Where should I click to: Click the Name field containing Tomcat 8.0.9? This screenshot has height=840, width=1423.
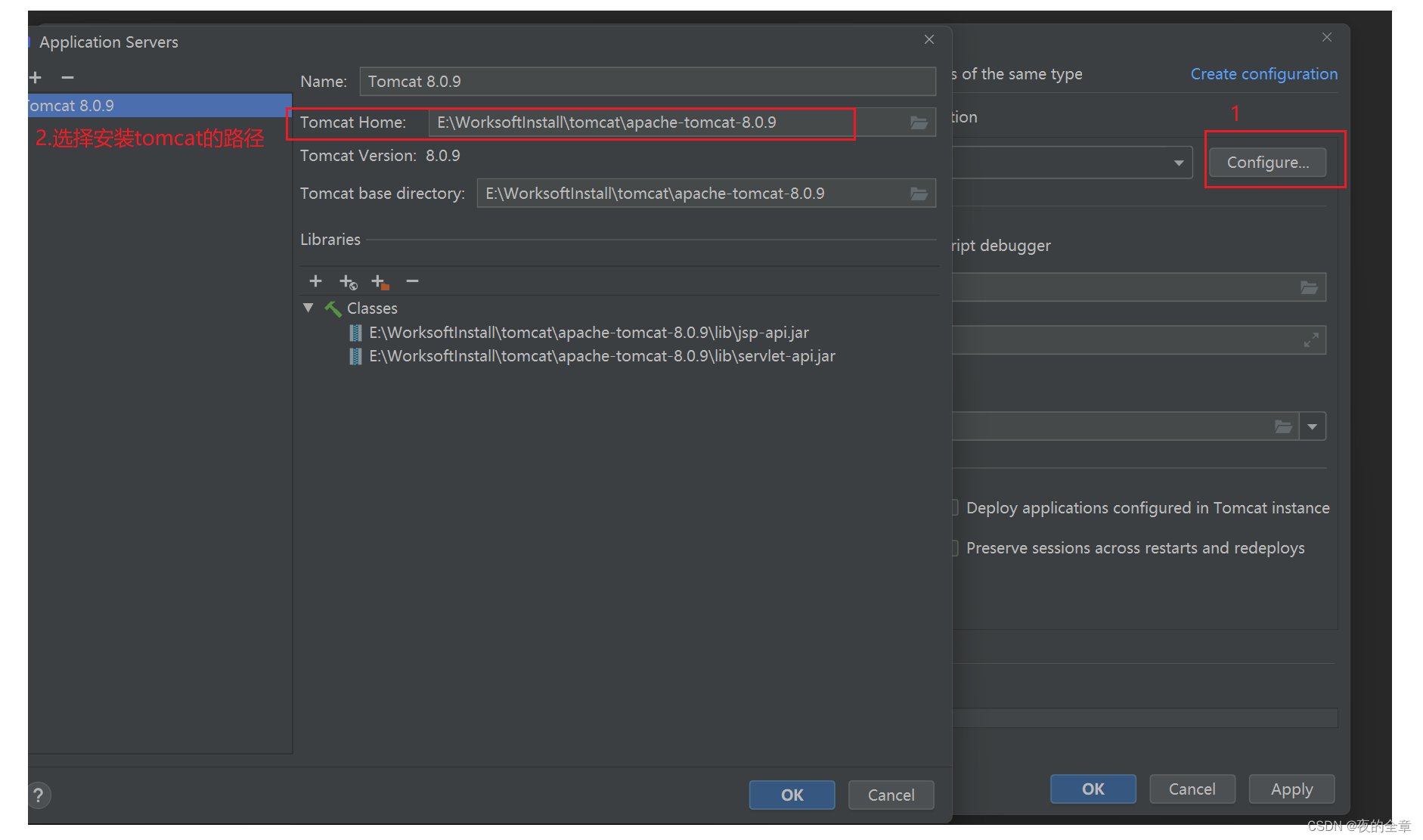pyautogui.click(x=647, y=82)
